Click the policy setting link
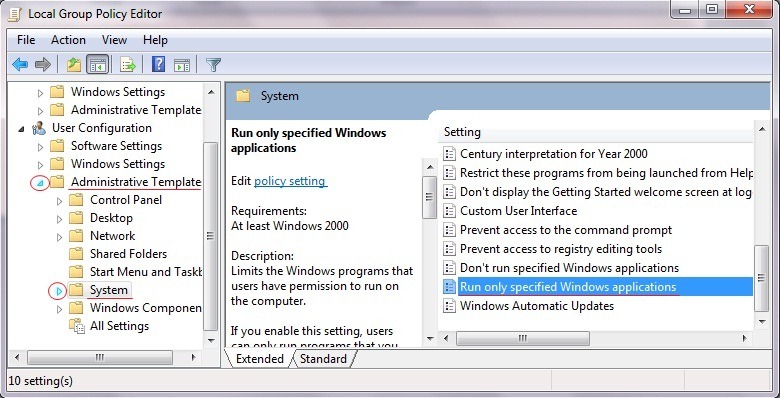This screenshot has height=398, width=780. pos(290,181)
